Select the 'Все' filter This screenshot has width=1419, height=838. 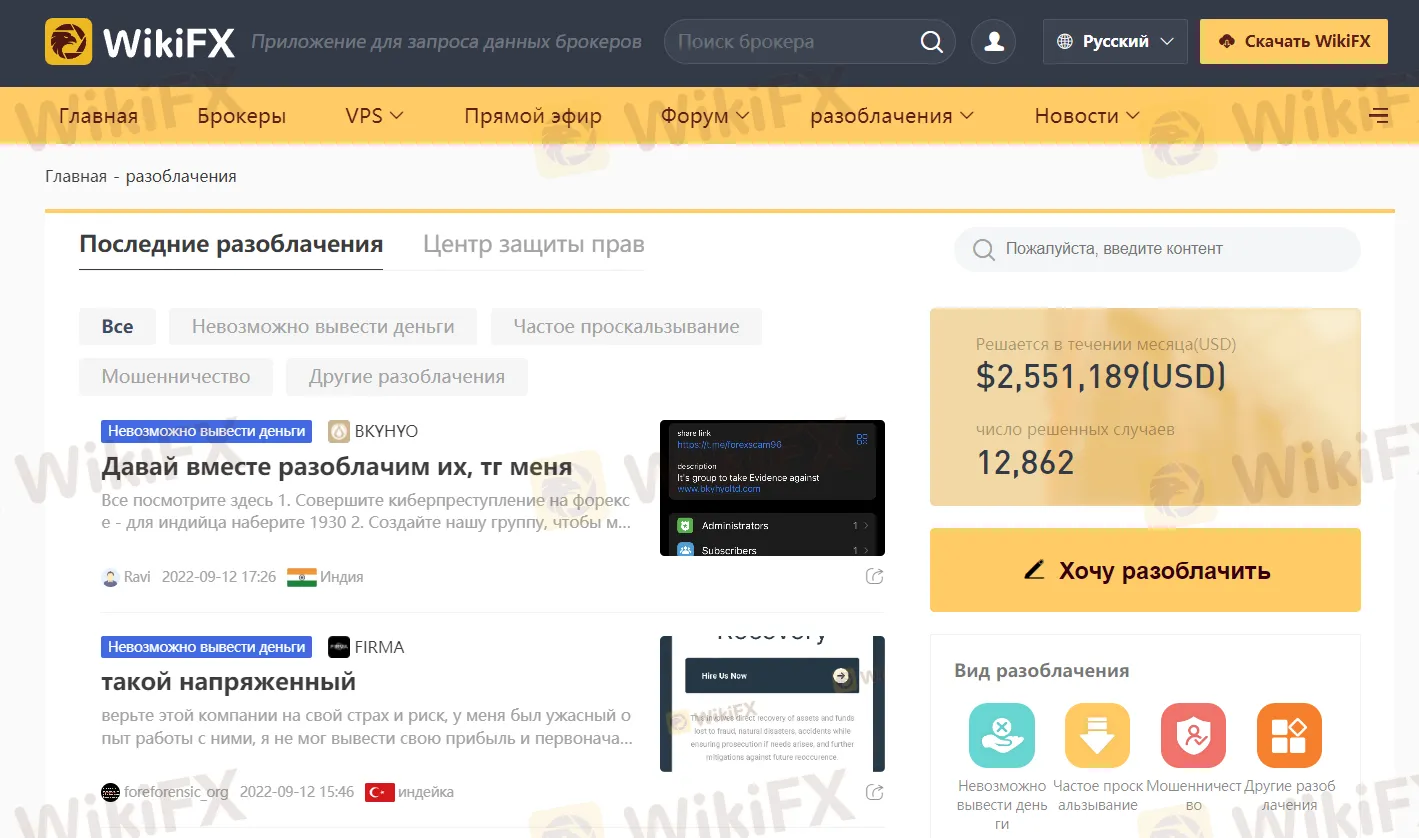pos(117,327)
